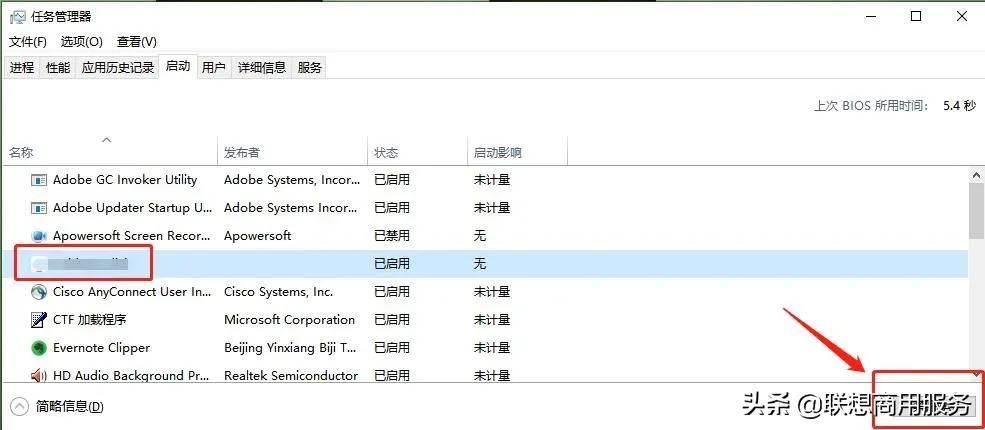Select the Apowersoft Screen Recor... row name
Viewport: 985px width, 430px height.
click(x=132, y=236)
